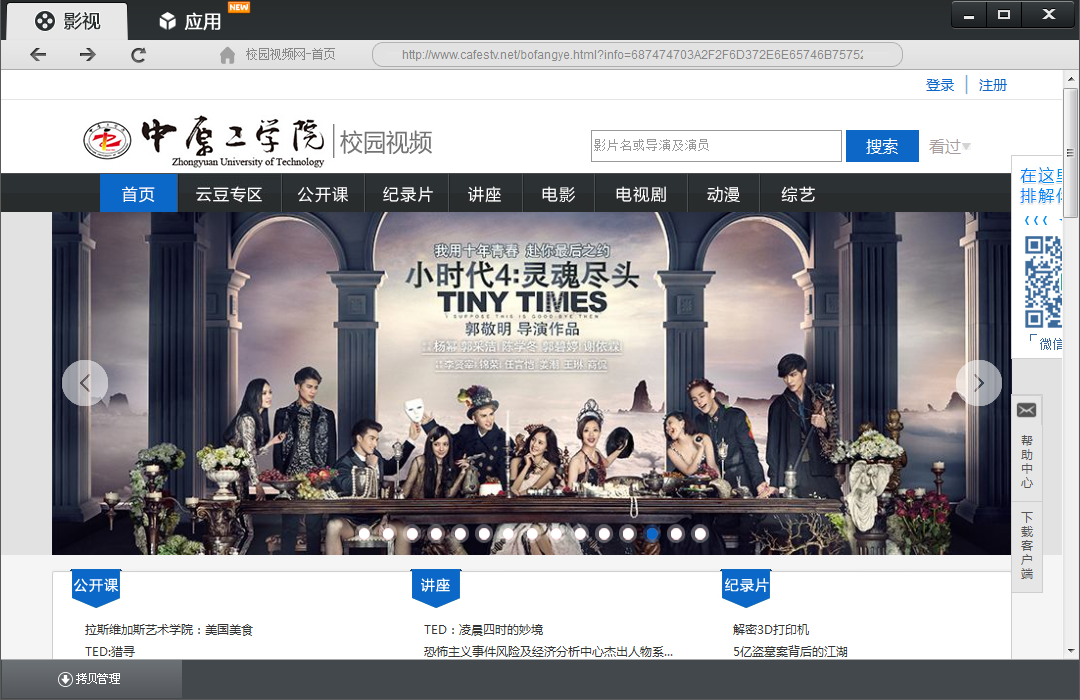Click the 纪录片 section badge
1080x700 pixels.
[746, 587]
